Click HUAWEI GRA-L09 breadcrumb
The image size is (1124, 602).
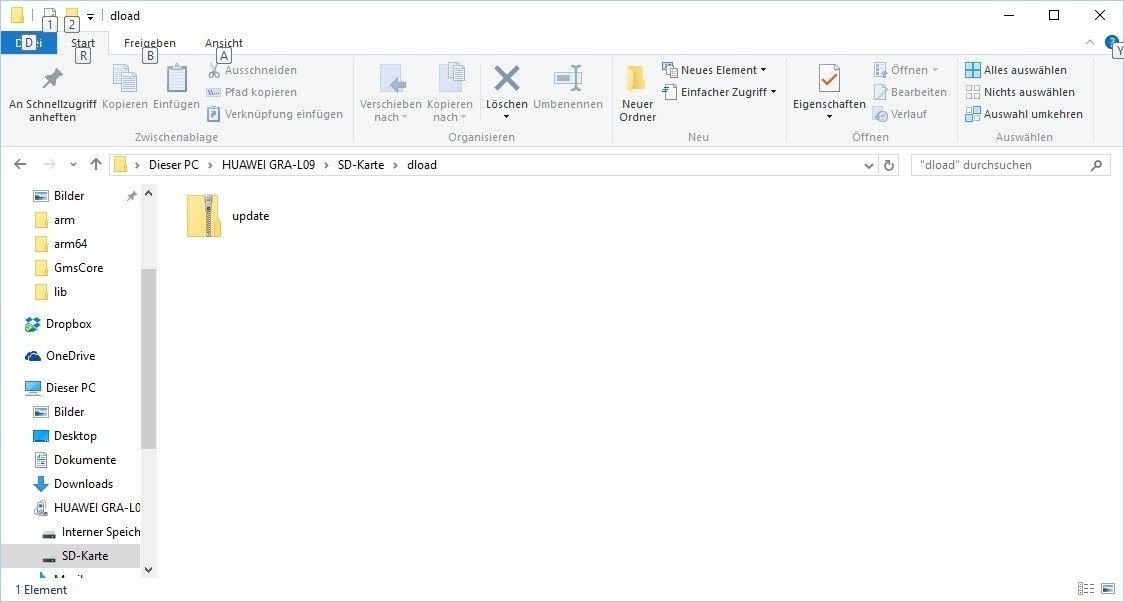pos(268,165)
